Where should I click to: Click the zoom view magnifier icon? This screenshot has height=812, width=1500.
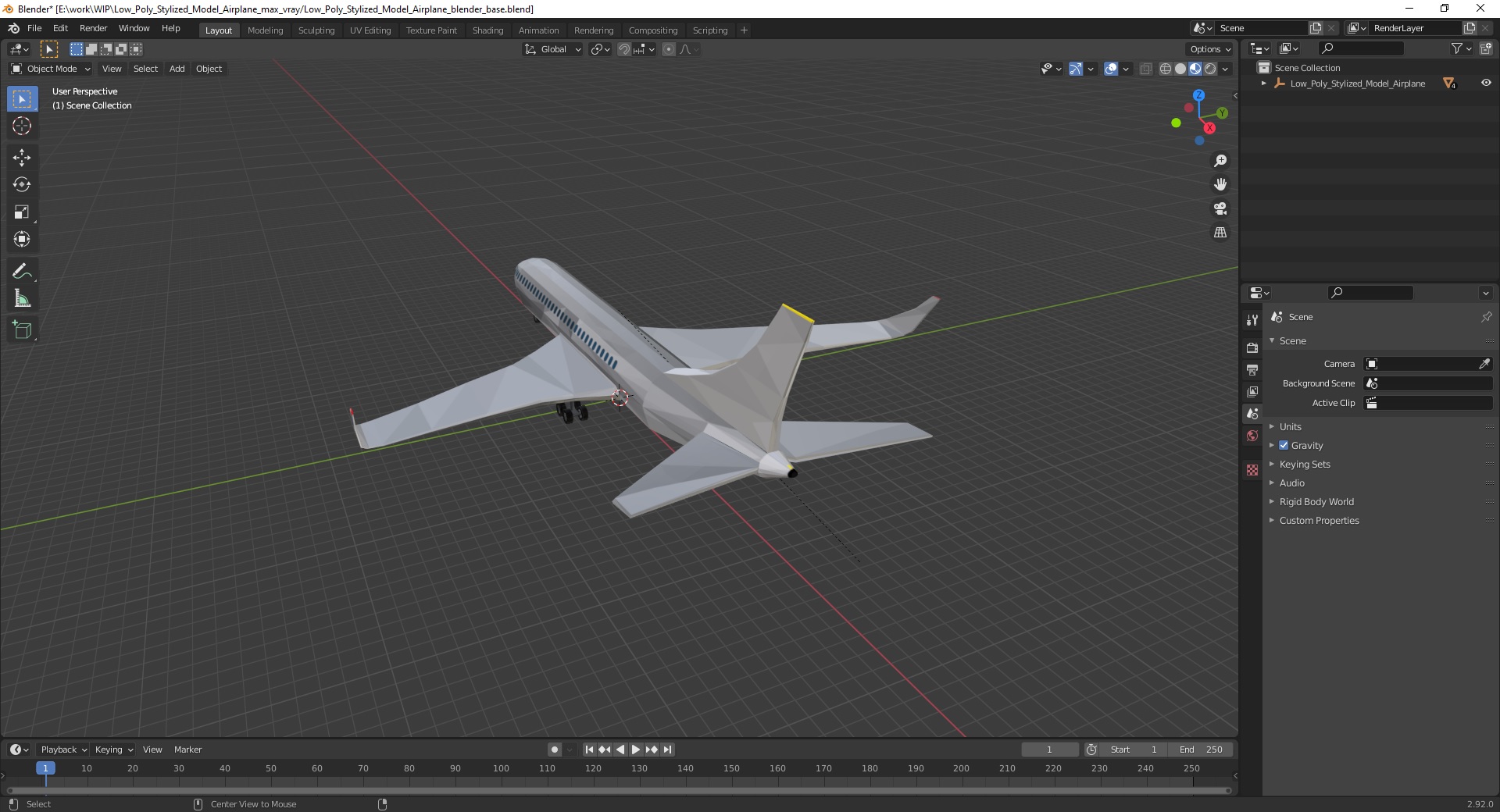pos(1220,161)
